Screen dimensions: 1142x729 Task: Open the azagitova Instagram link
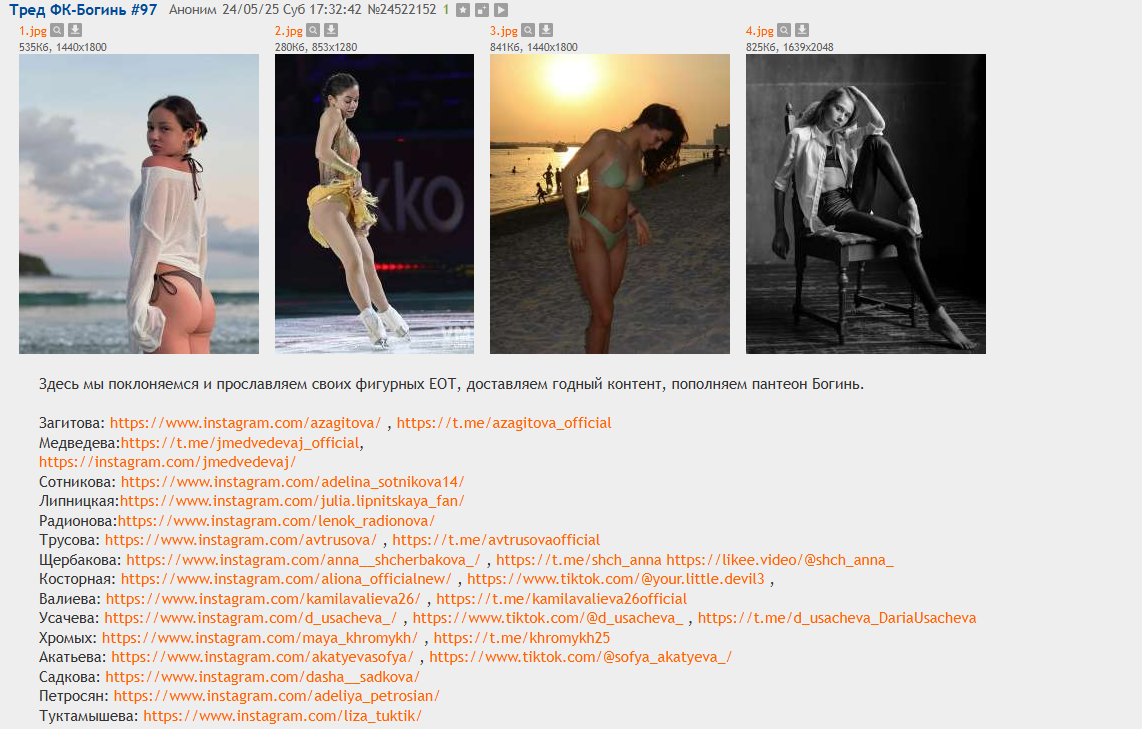point(245,423)
